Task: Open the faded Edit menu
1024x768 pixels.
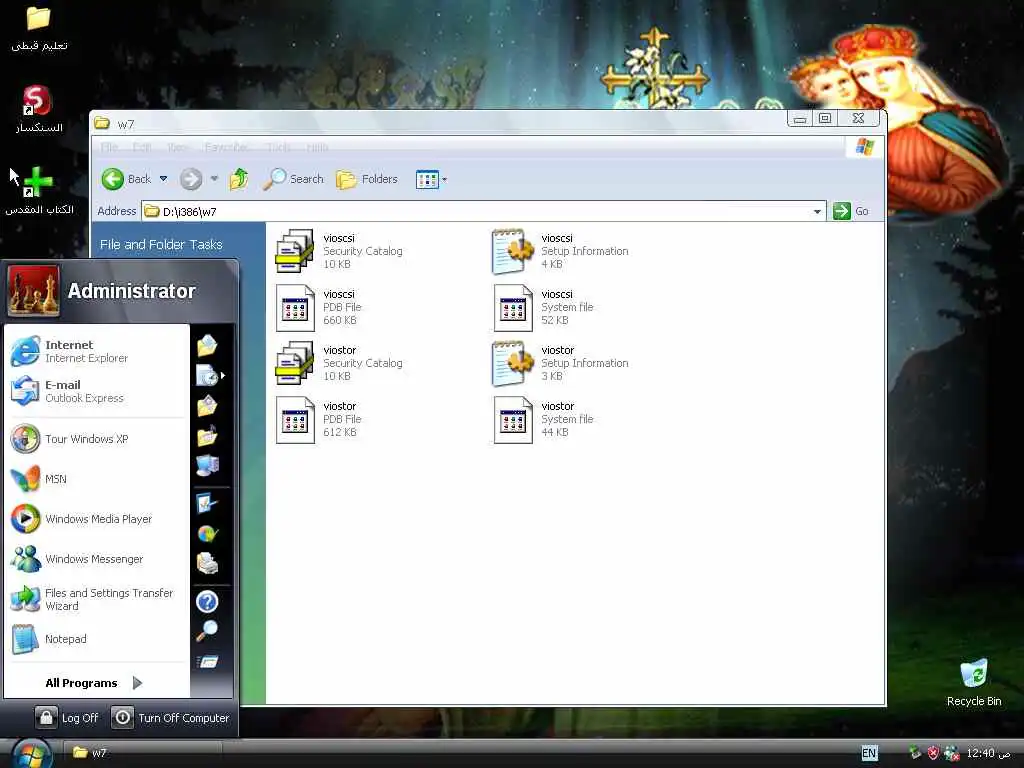Action: [x=142, y=147]
